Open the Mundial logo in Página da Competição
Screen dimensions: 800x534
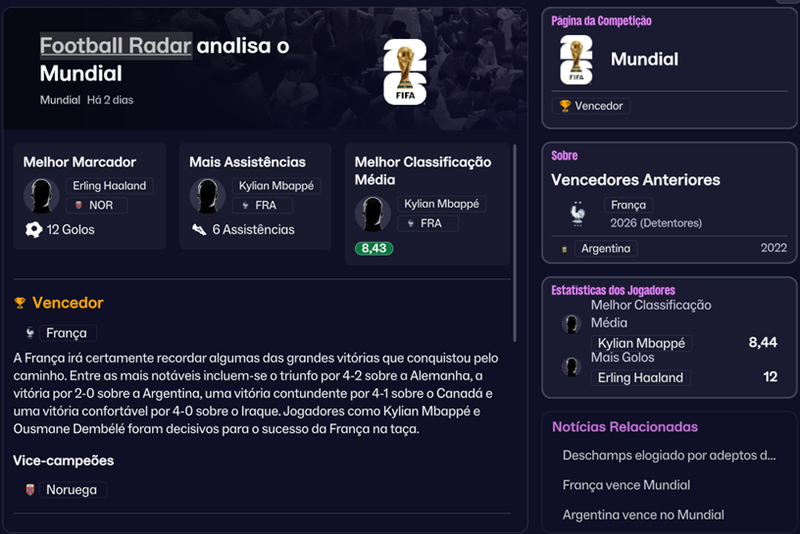[576, 60]
